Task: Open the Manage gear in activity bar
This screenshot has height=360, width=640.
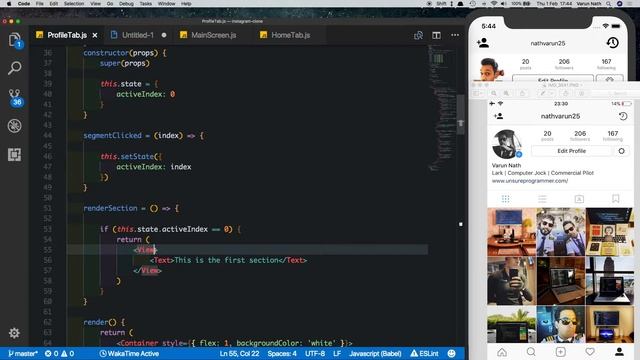Action: click(x=14, y=333)
